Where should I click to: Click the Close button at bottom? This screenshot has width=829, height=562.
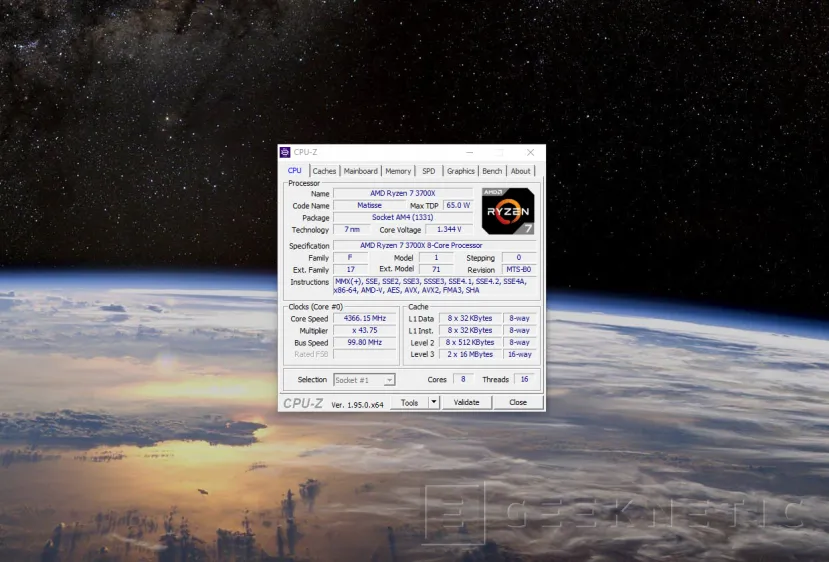(x=518, y=402)
